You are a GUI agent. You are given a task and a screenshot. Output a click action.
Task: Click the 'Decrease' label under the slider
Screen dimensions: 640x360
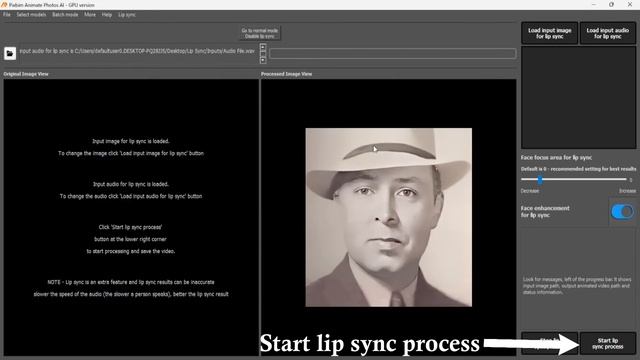(x=530, y=191)
